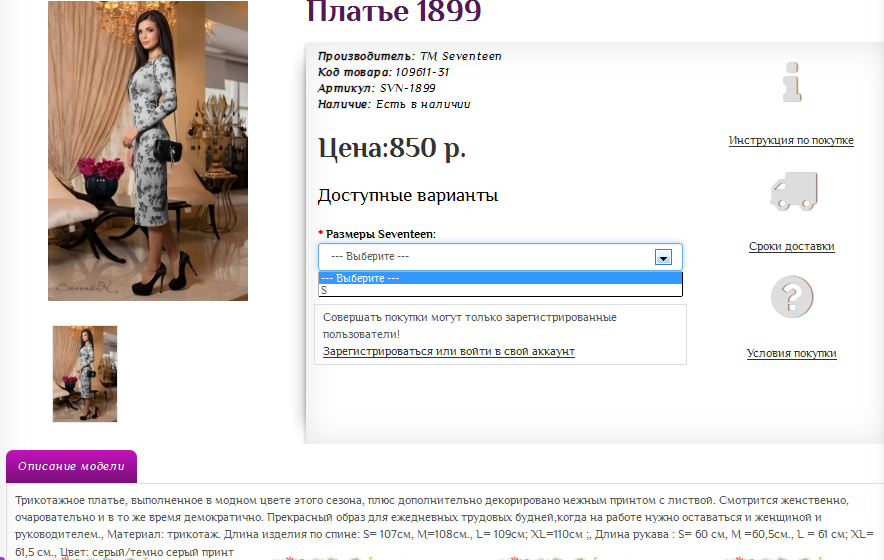Screen dimensions: 884x560
Task: Click the question mark icon
Action: click(792, 297)
